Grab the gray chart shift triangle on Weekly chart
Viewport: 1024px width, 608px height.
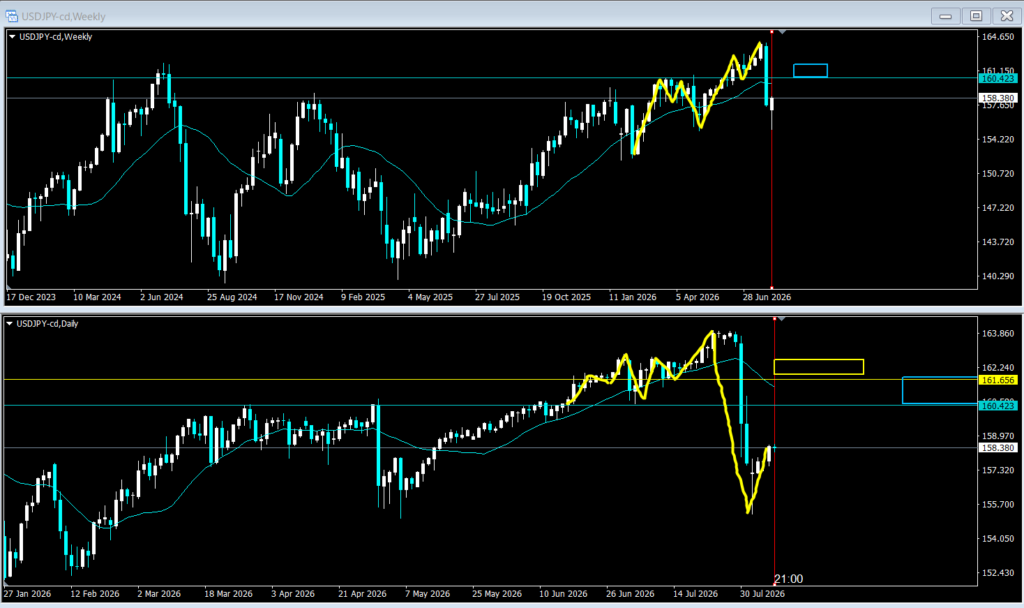pos(782,32)
